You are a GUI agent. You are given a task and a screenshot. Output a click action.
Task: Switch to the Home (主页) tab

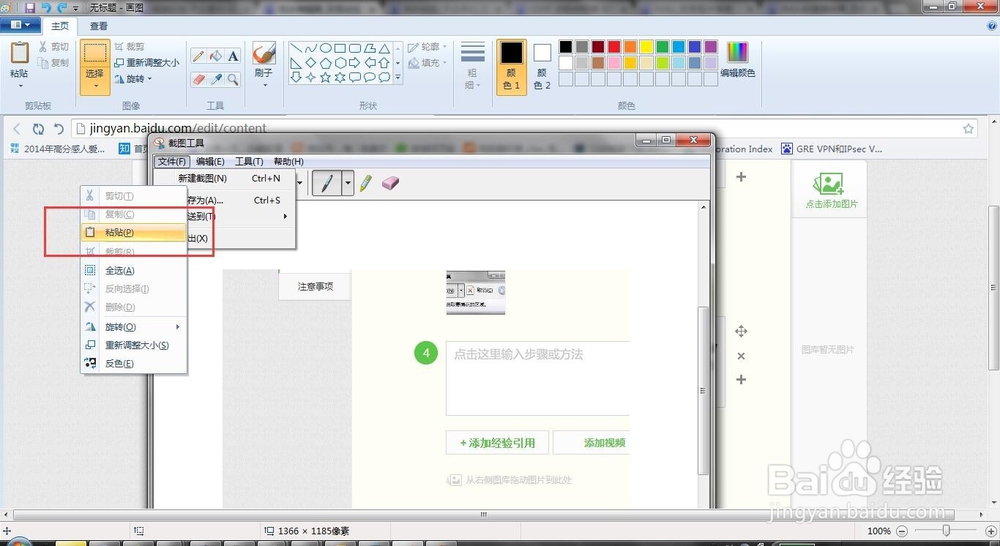[x=60, y=26]
